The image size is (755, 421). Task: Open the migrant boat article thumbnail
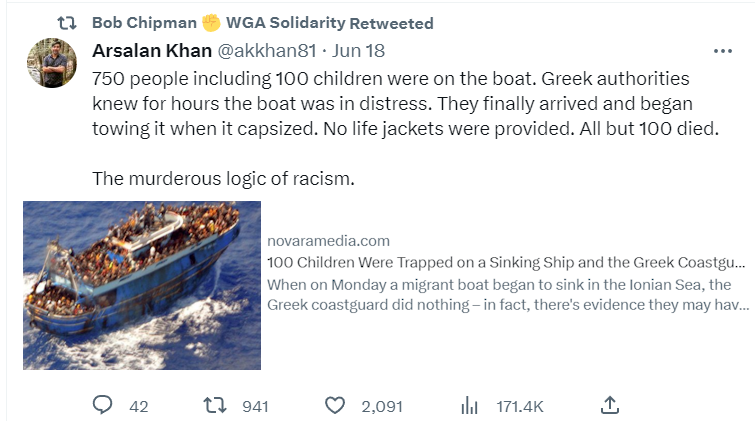tap(142, 285)
